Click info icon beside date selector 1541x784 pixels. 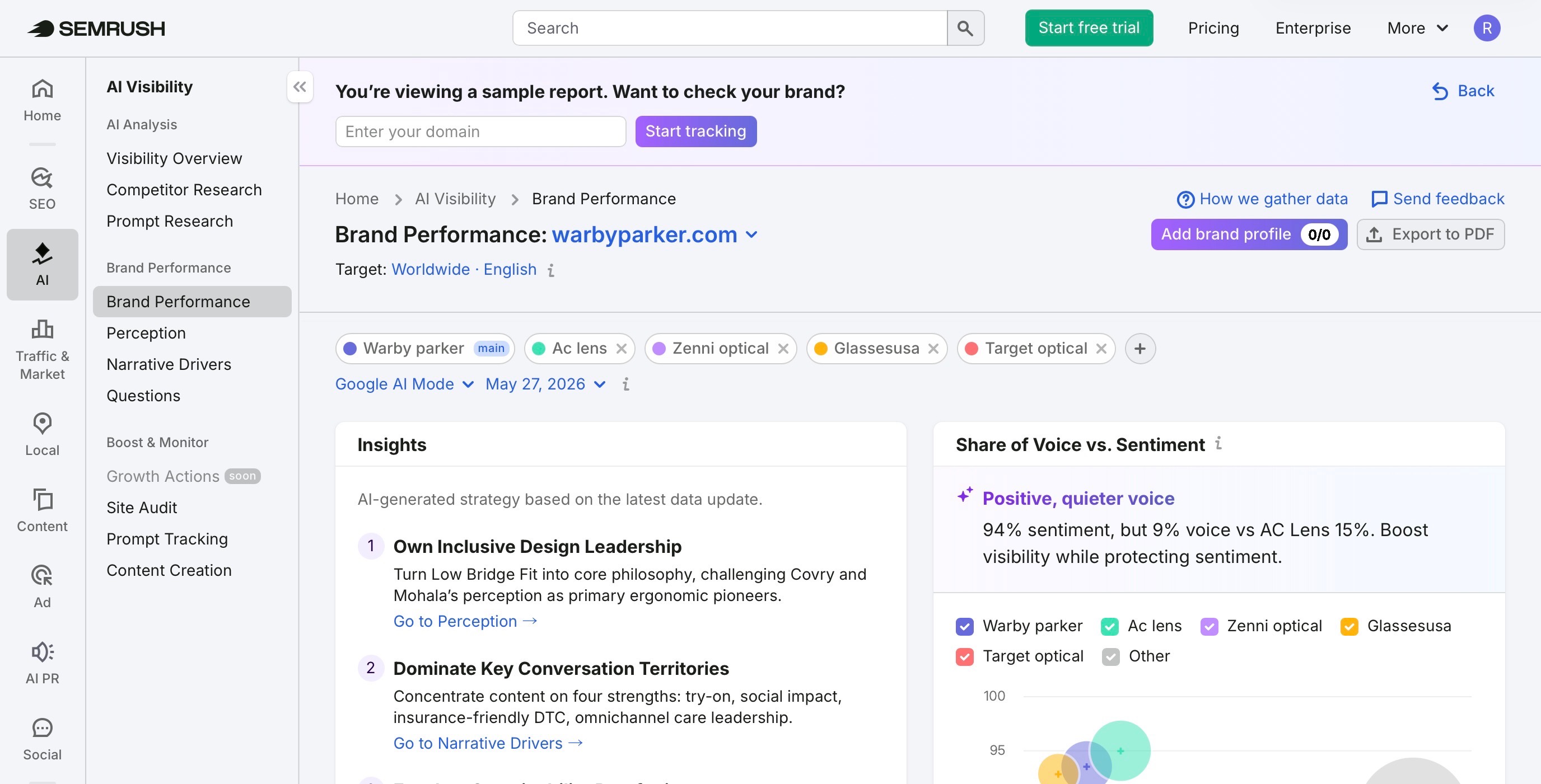click(625, 384)
